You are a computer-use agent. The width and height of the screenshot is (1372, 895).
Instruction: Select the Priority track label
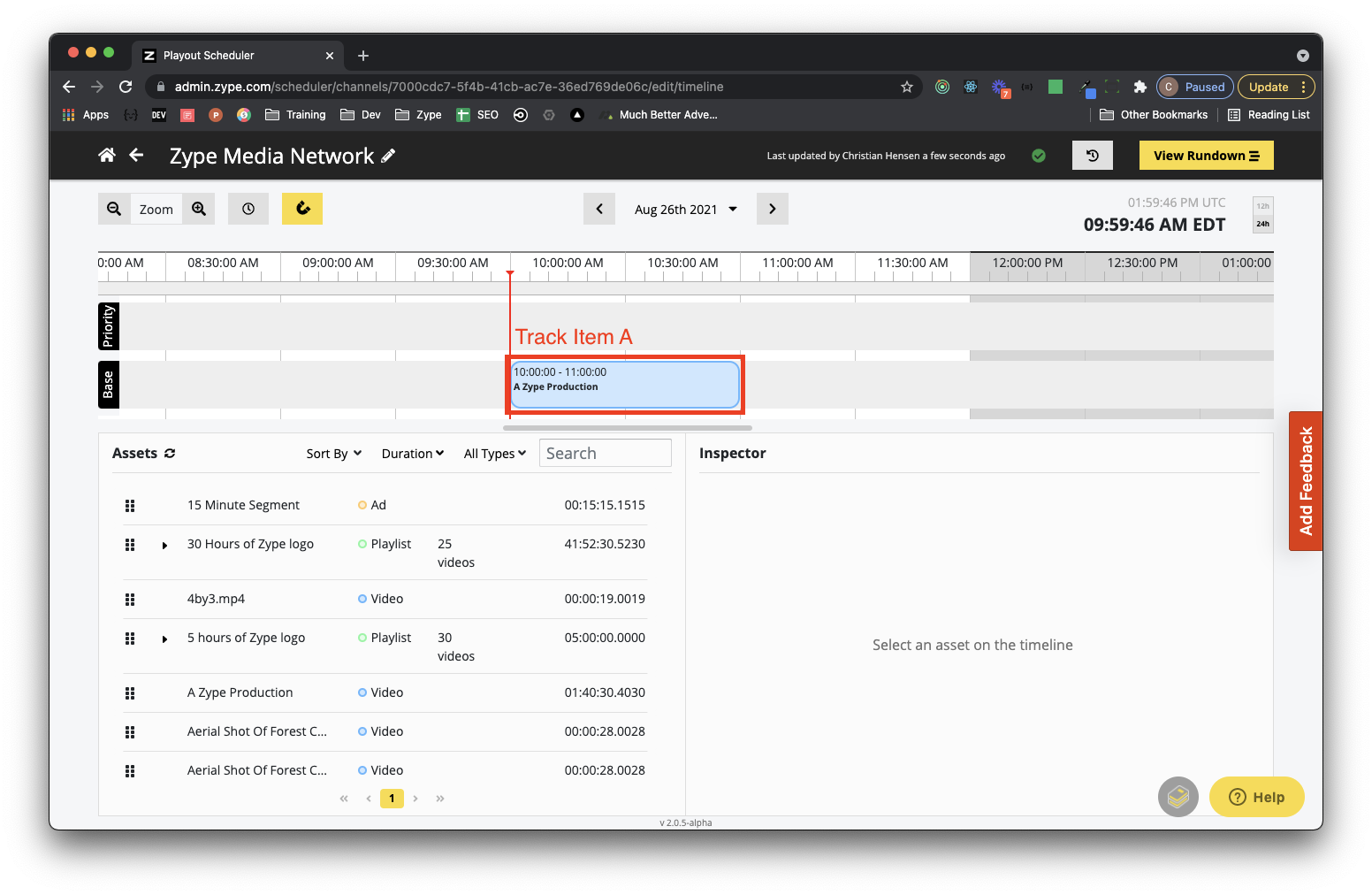tap(108, 326)
